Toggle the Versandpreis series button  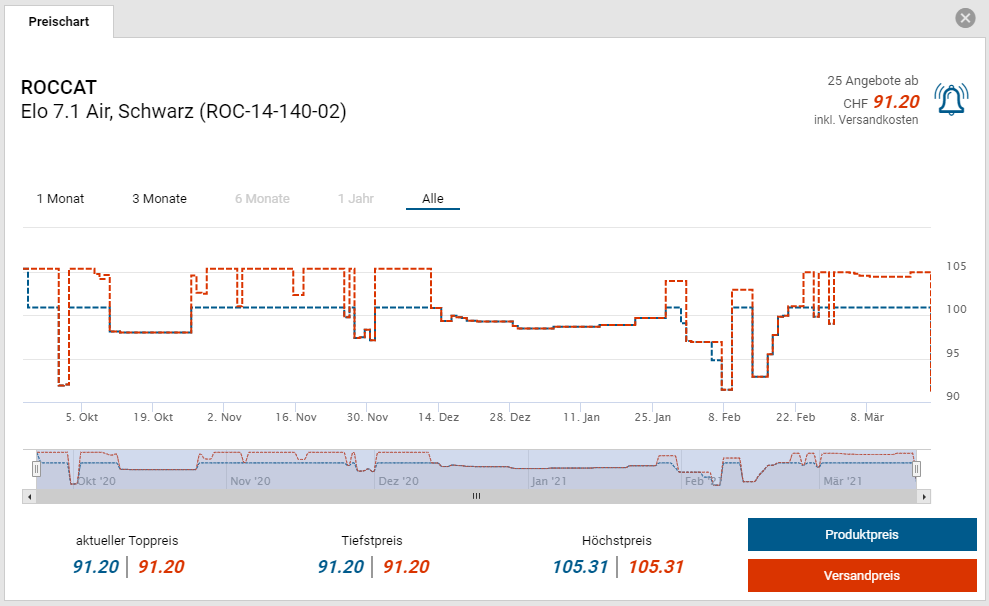click(861, 575)
